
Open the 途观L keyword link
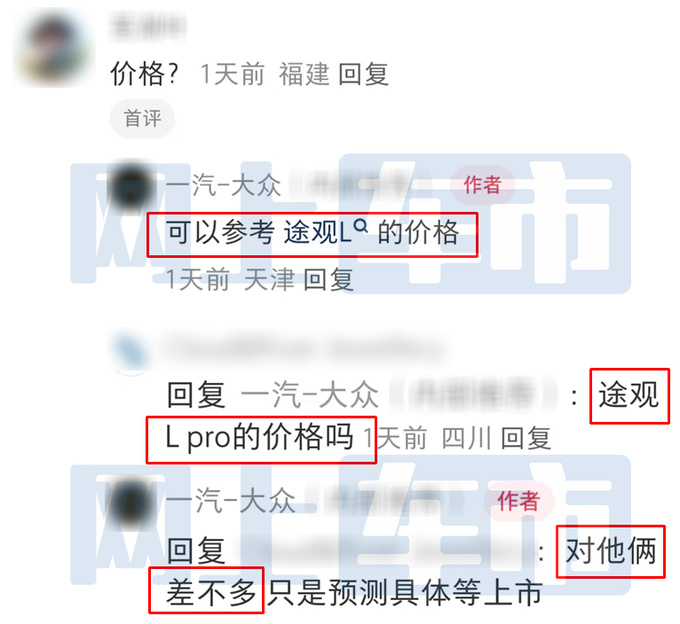(317, 233)
